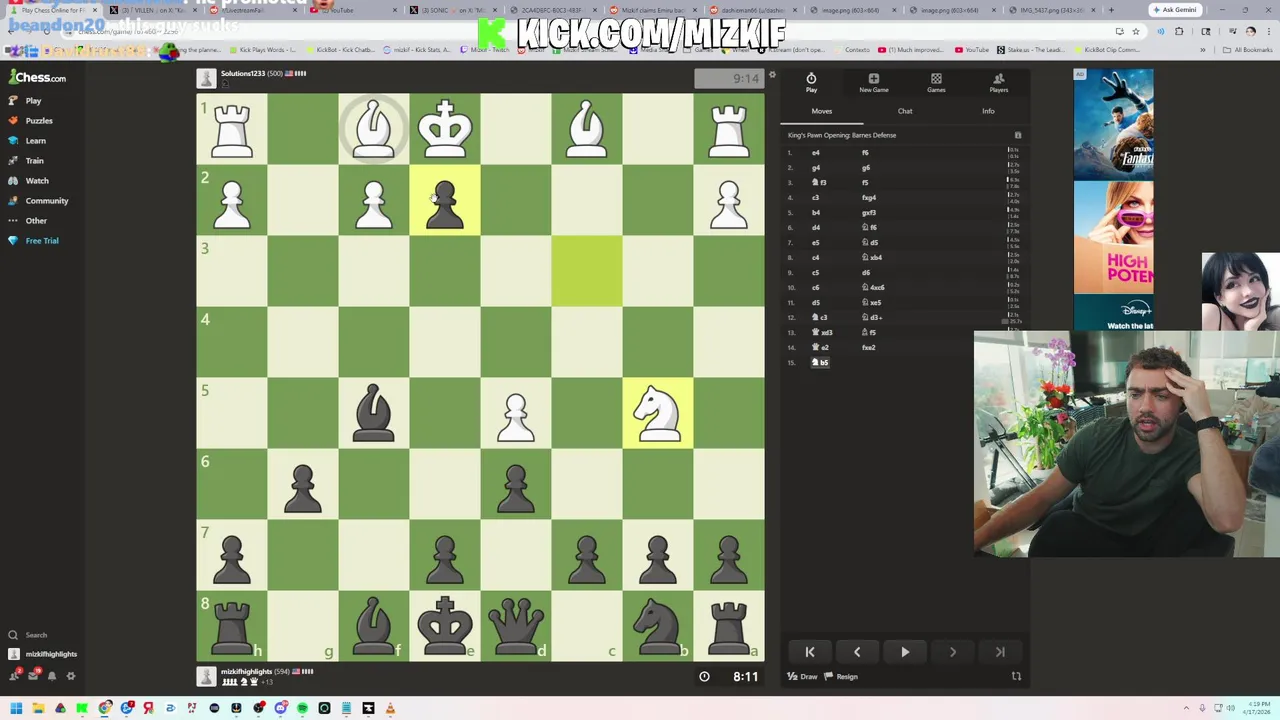Open the Games section icon
Viewport: 1280px width, 720px height.
click(x=936, y=82)
